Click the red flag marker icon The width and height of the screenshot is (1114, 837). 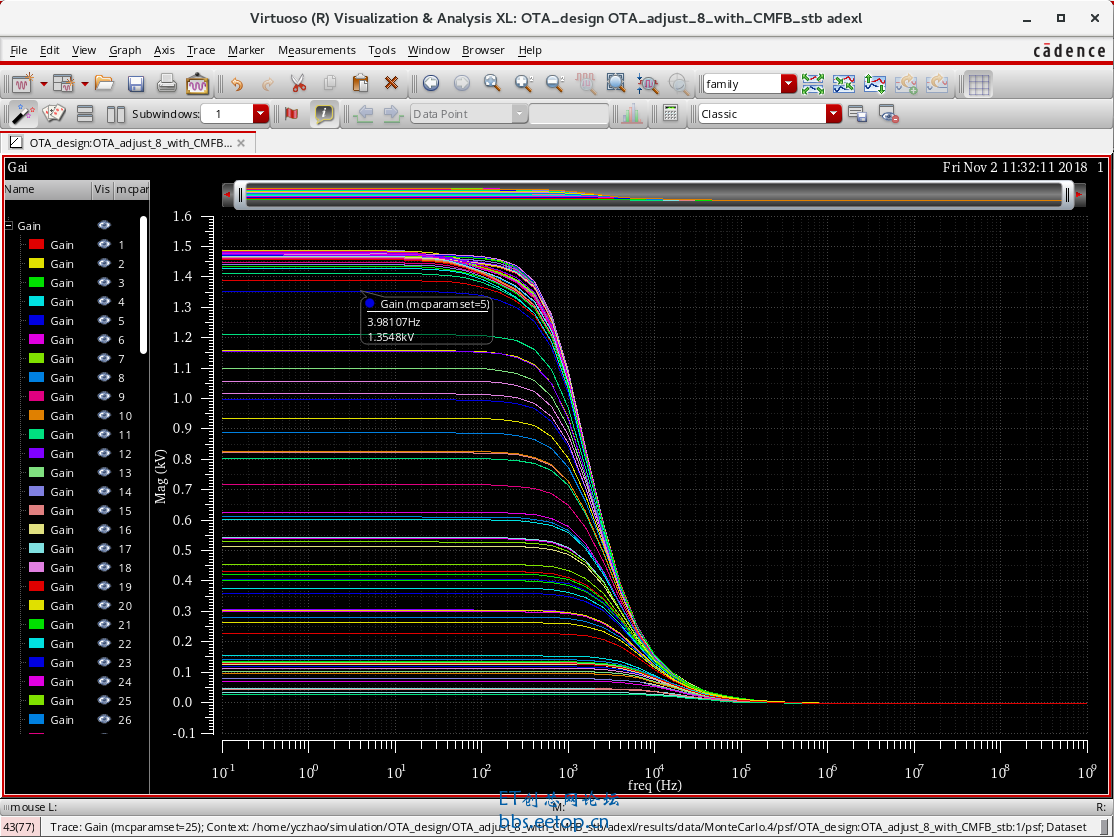pyautogui.click(x=291, y=114)
